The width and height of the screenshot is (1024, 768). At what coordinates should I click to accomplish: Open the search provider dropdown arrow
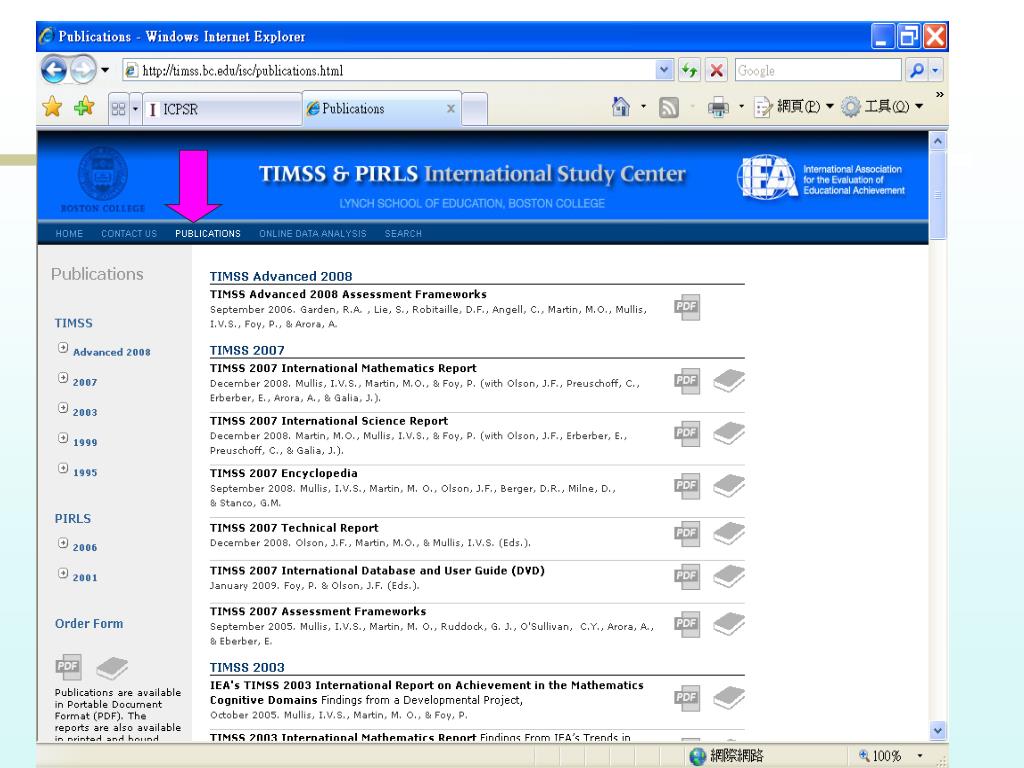tap(935, 70)
